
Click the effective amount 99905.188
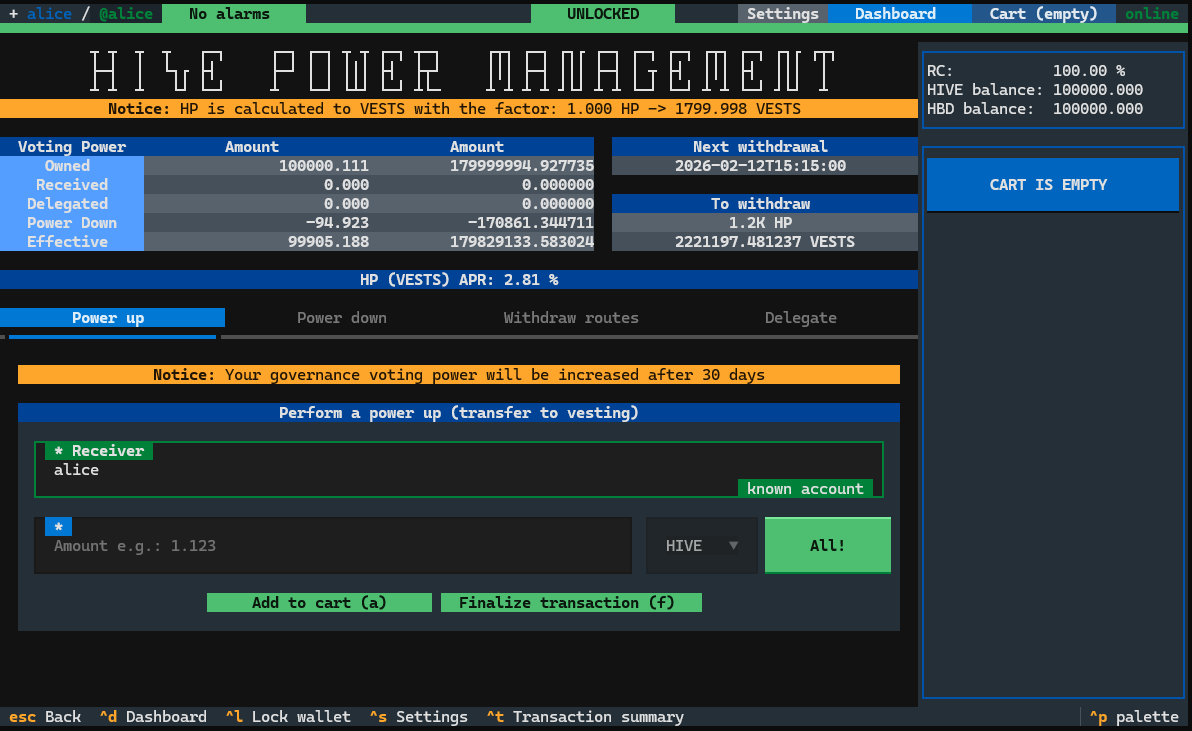click(328, 242)
